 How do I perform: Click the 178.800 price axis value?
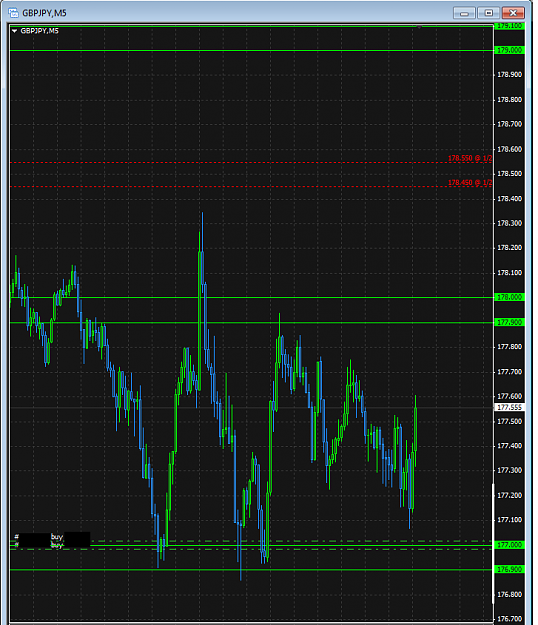click(509, 100)
